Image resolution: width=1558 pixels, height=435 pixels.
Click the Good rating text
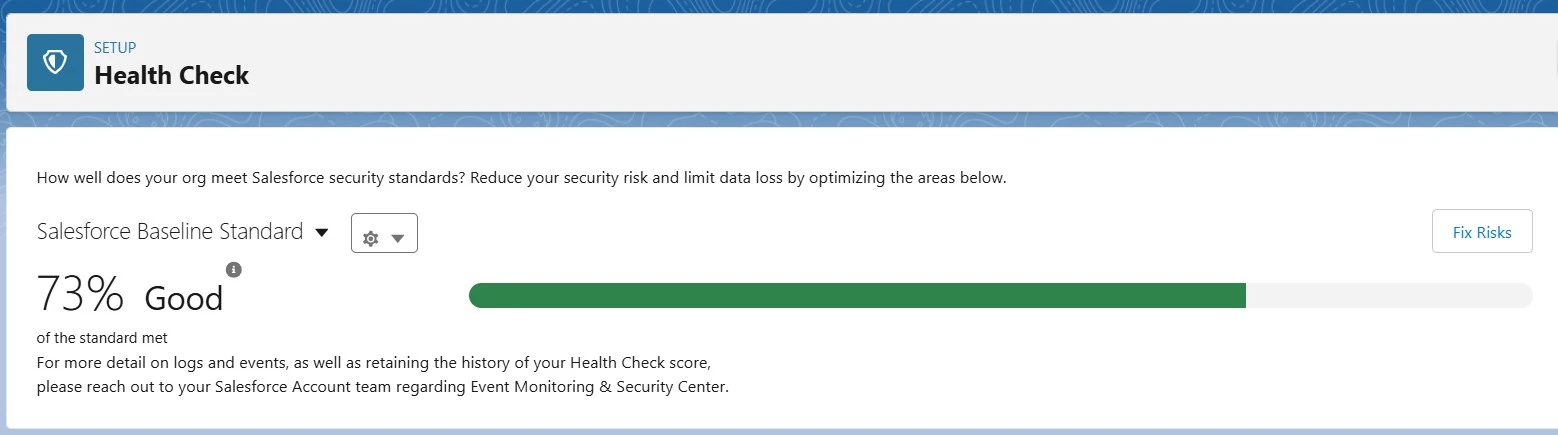[x=184, y=298]
